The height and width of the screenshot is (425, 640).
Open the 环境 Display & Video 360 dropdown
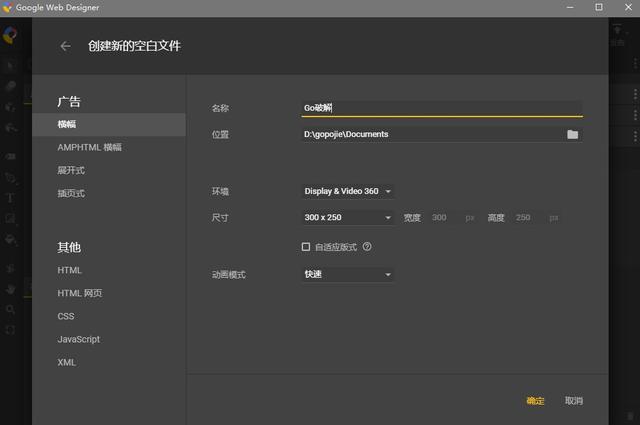[x=348, y=191]
